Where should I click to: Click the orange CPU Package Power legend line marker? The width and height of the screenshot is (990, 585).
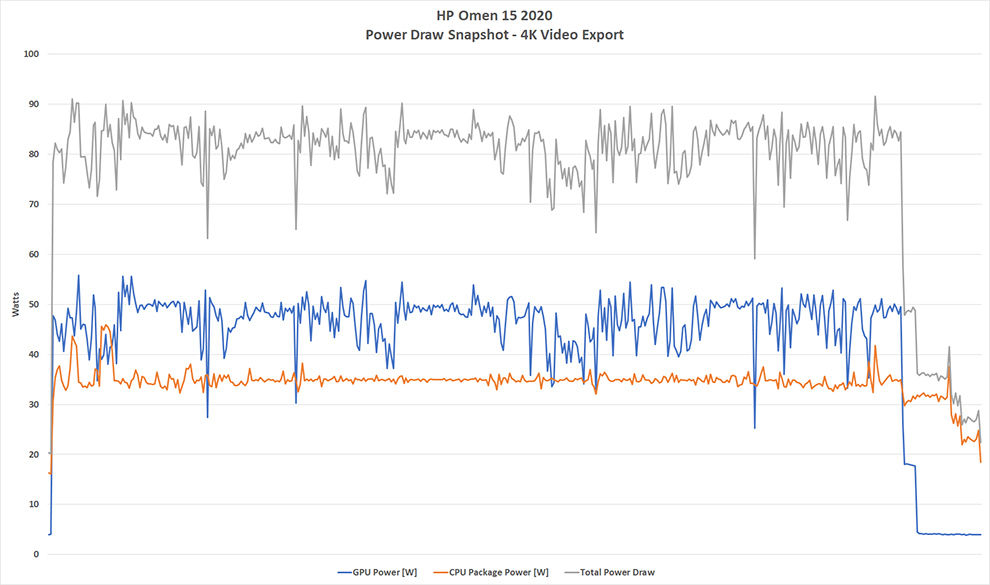coord(441,572)
